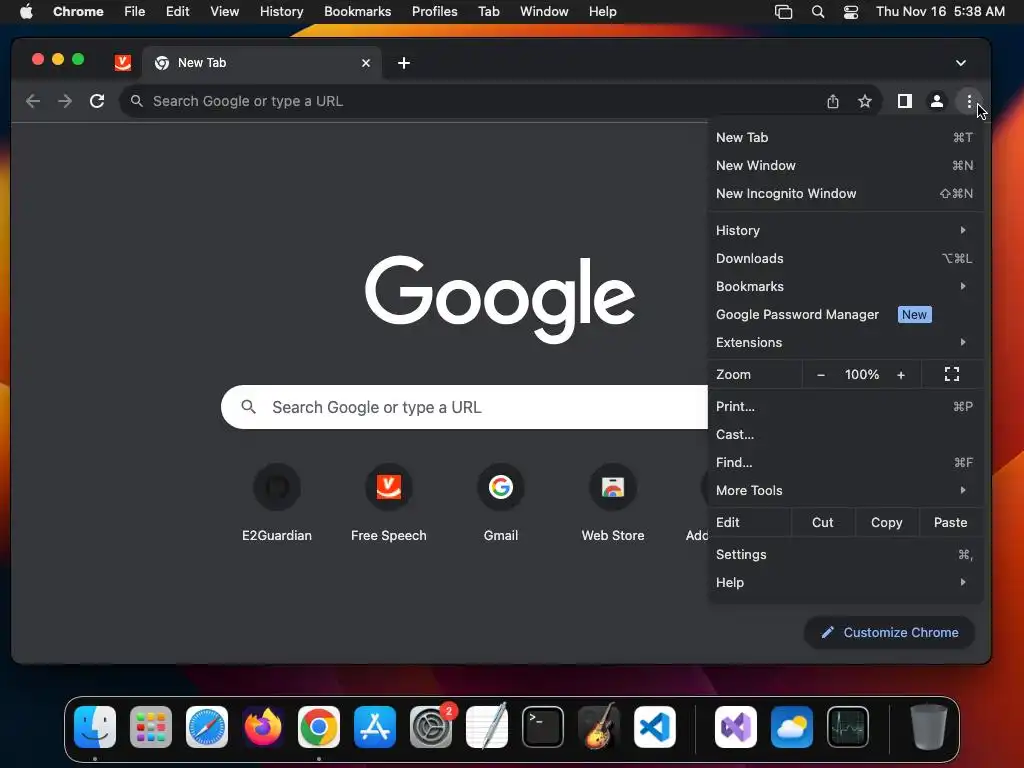Screen dimensions: 1024x768
Task: Toggle the side panel icon in toolbar
Action: pos(904,101)
